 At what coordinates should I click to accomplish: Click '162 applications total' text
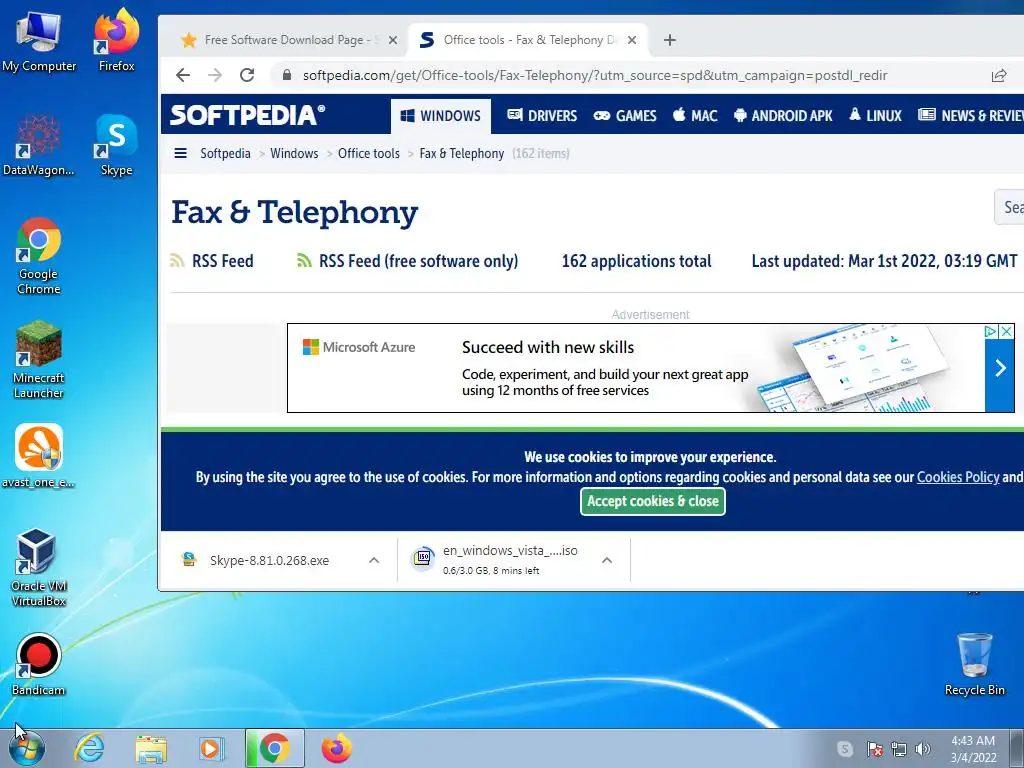[636, 261]
